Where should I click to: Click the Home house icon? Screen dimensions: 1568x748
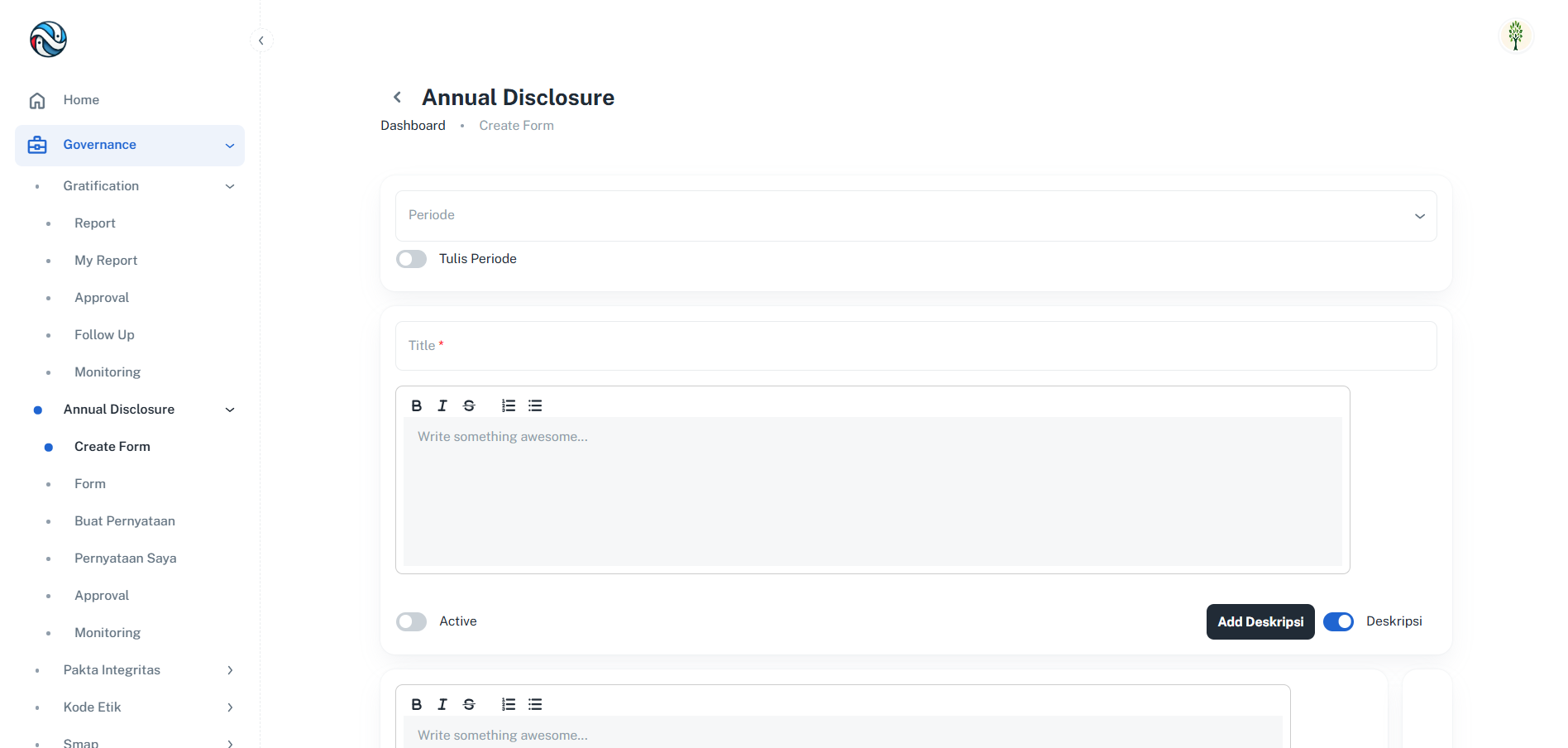37,101
